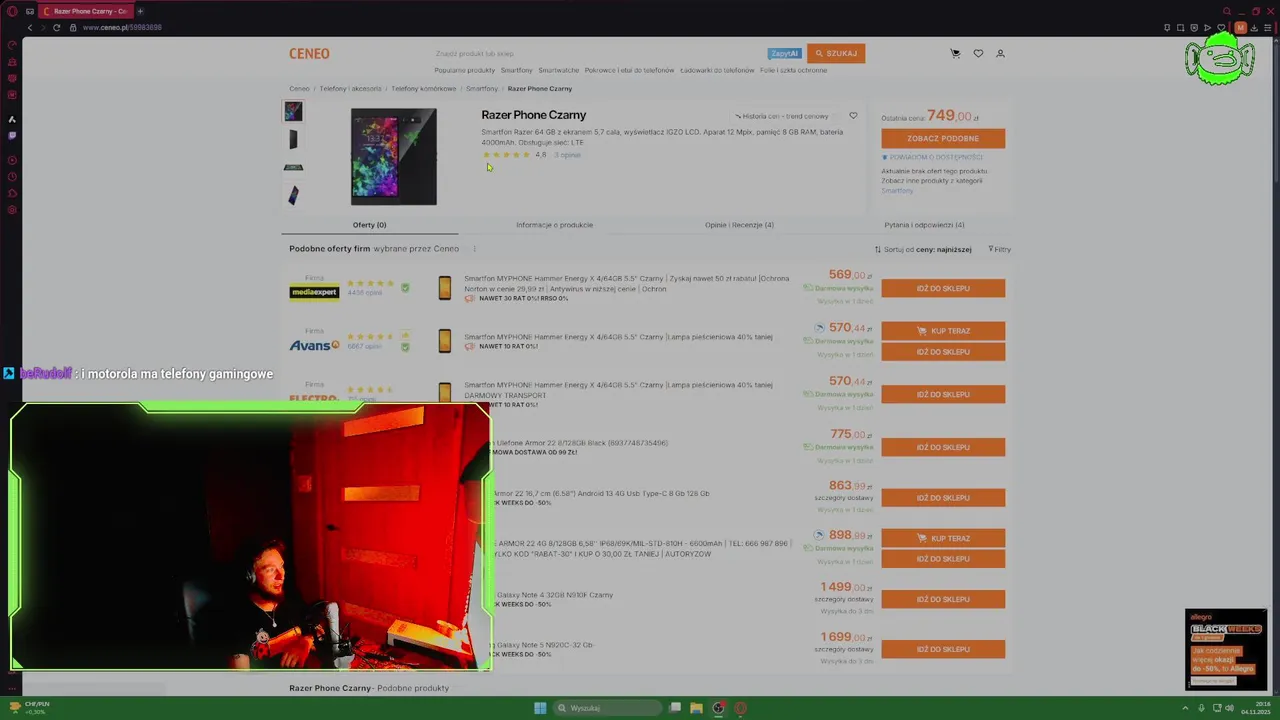Viewport: 1280px width, 720px height.
Task: Open favorites heart in Ceneo header
Action: click(x=978, y=53)
